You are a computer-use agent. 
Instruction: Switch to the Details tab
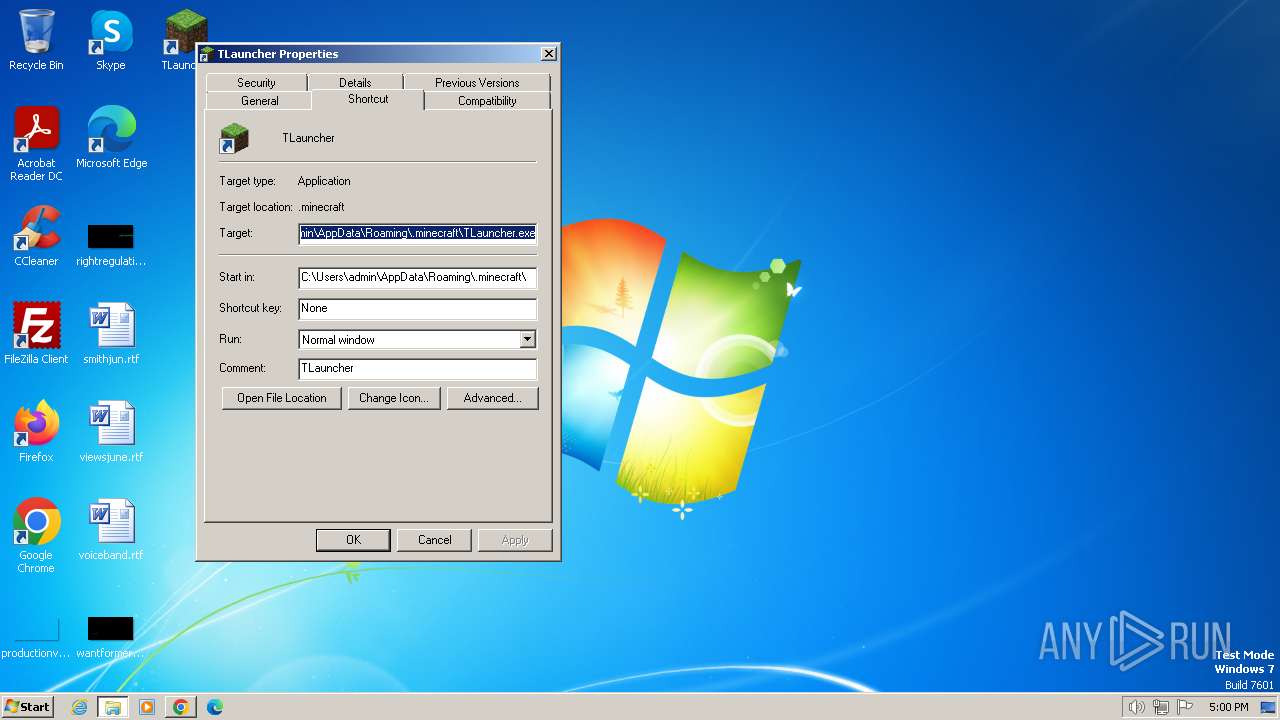tap(355, 83)
